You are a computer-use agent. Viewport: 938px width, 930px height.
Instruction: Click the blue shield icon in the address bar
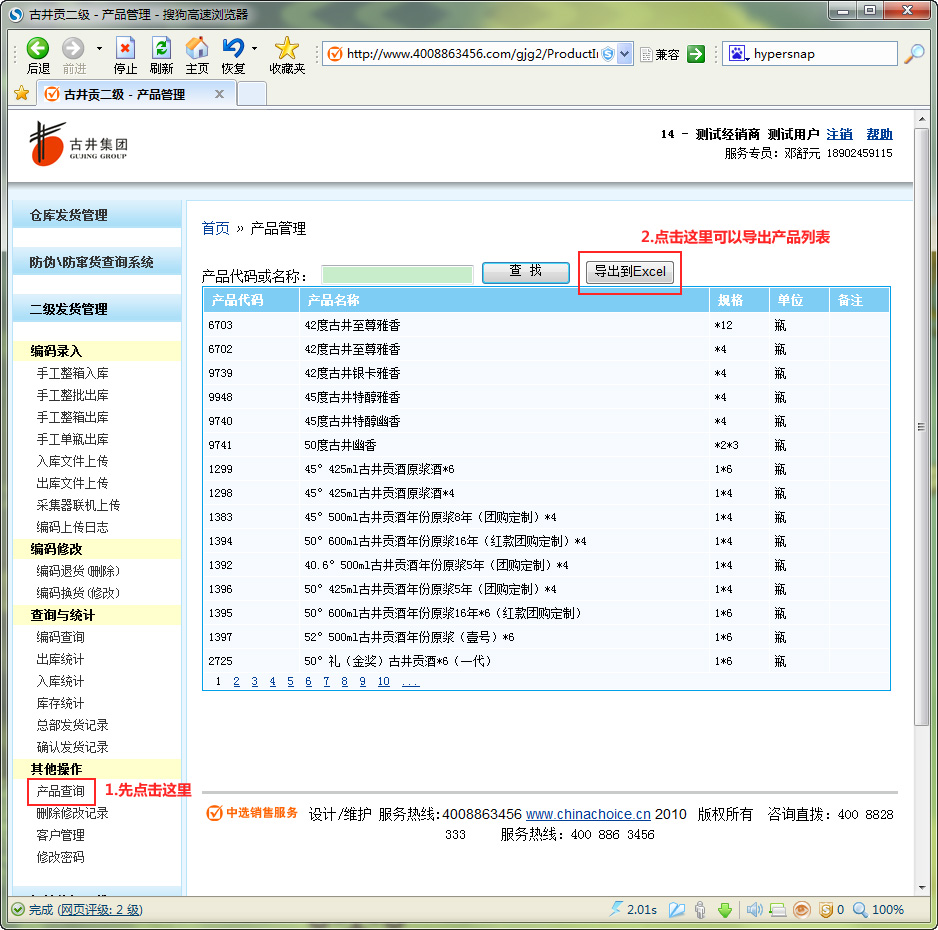(608, 54)
